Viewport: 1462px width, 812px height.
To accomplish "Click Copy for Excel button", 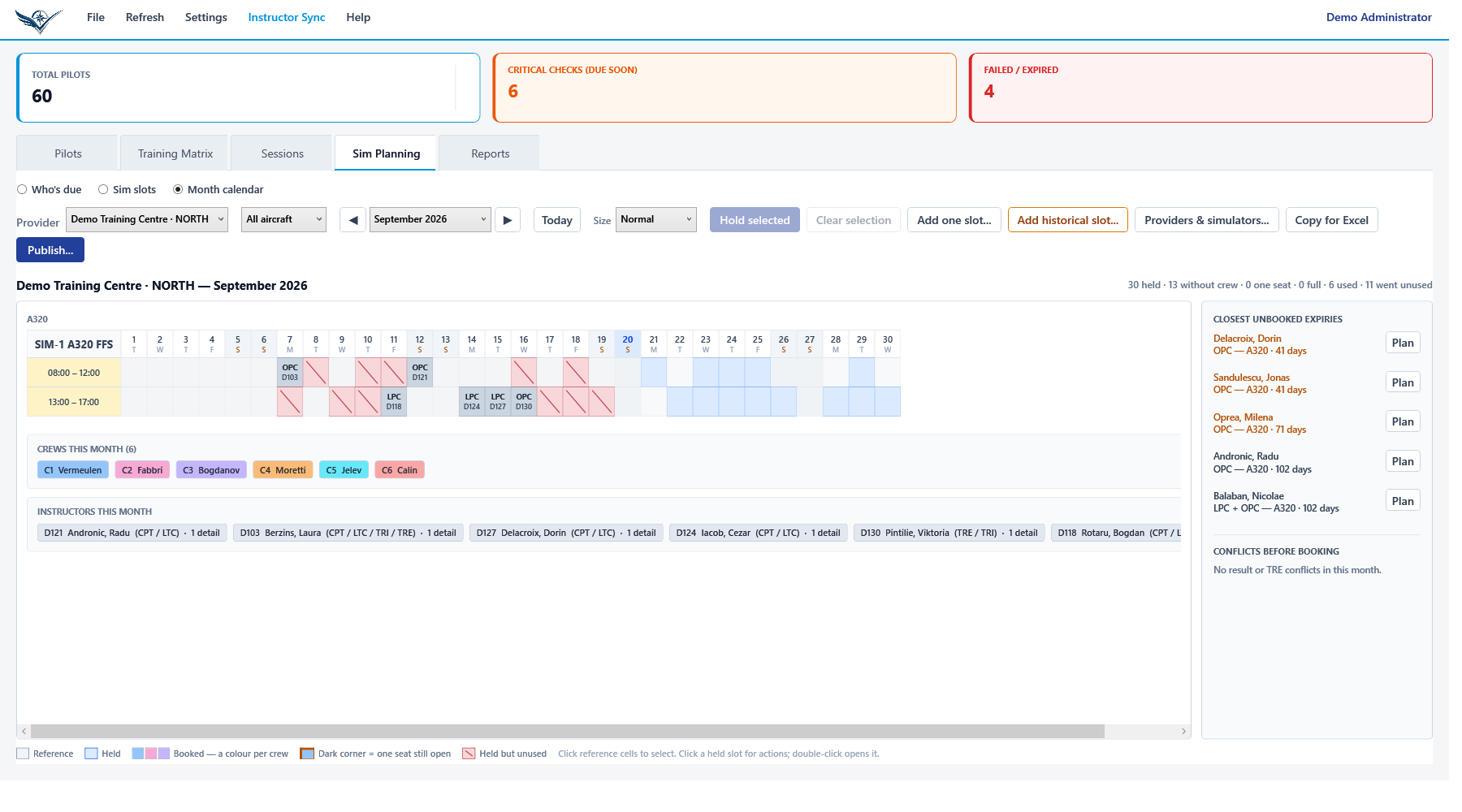I will 1332,220.
